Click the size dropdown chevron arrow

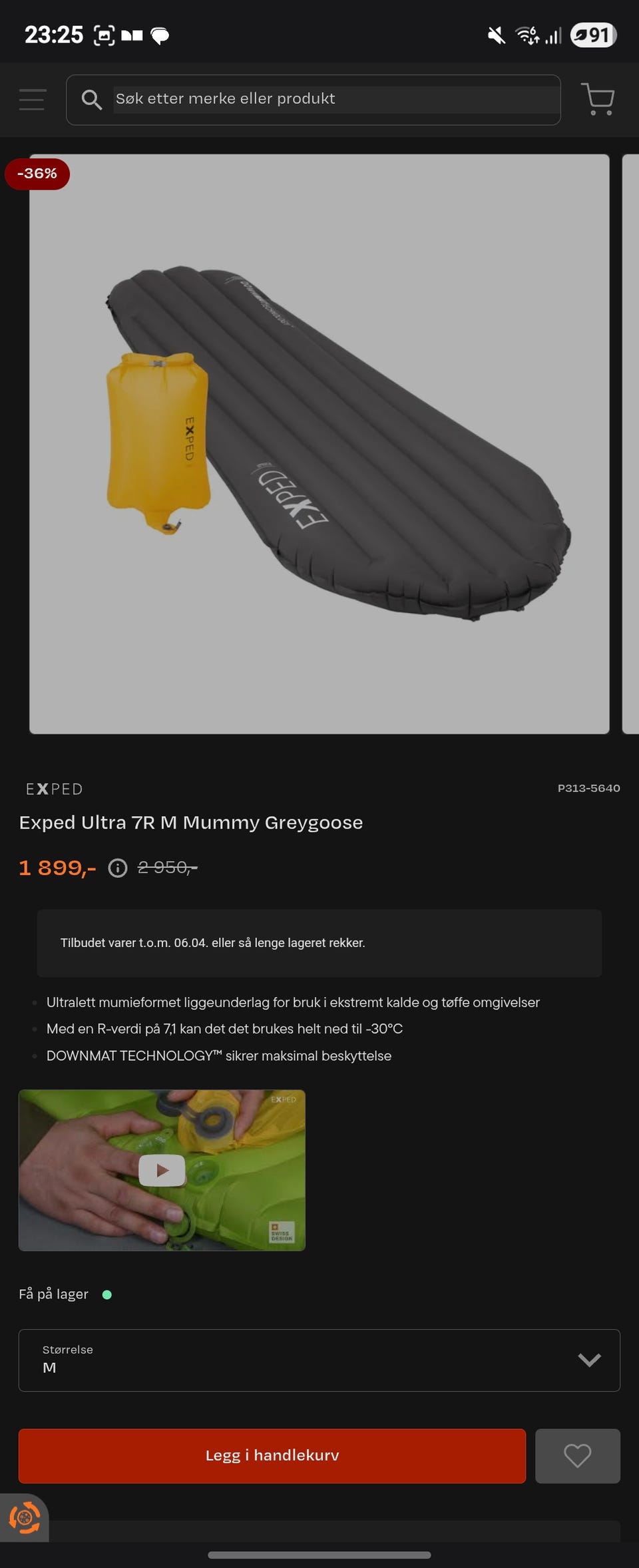(x=590, y=1360)
